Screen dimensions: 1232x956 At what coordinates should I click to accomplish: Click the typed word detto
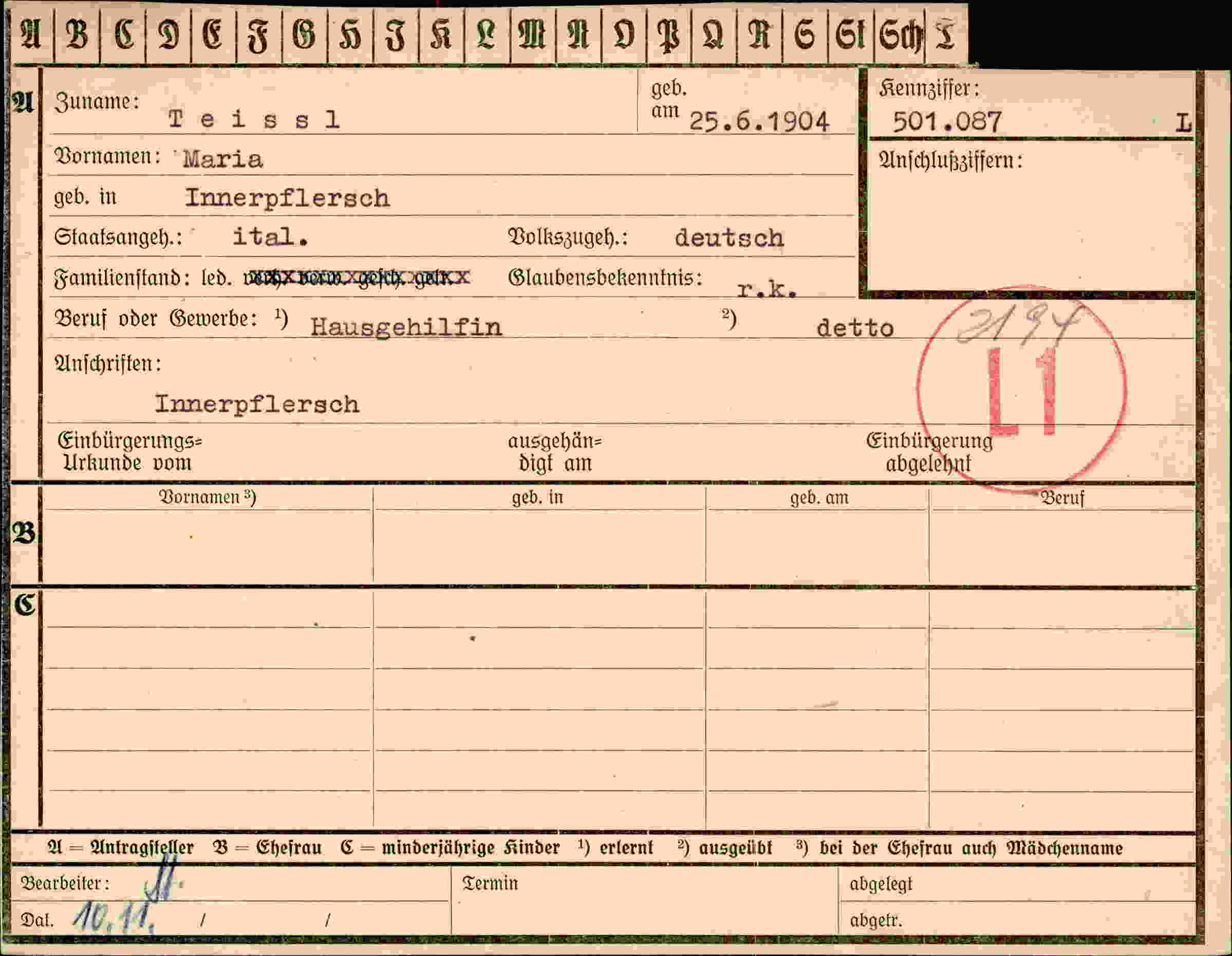[855, 328]
